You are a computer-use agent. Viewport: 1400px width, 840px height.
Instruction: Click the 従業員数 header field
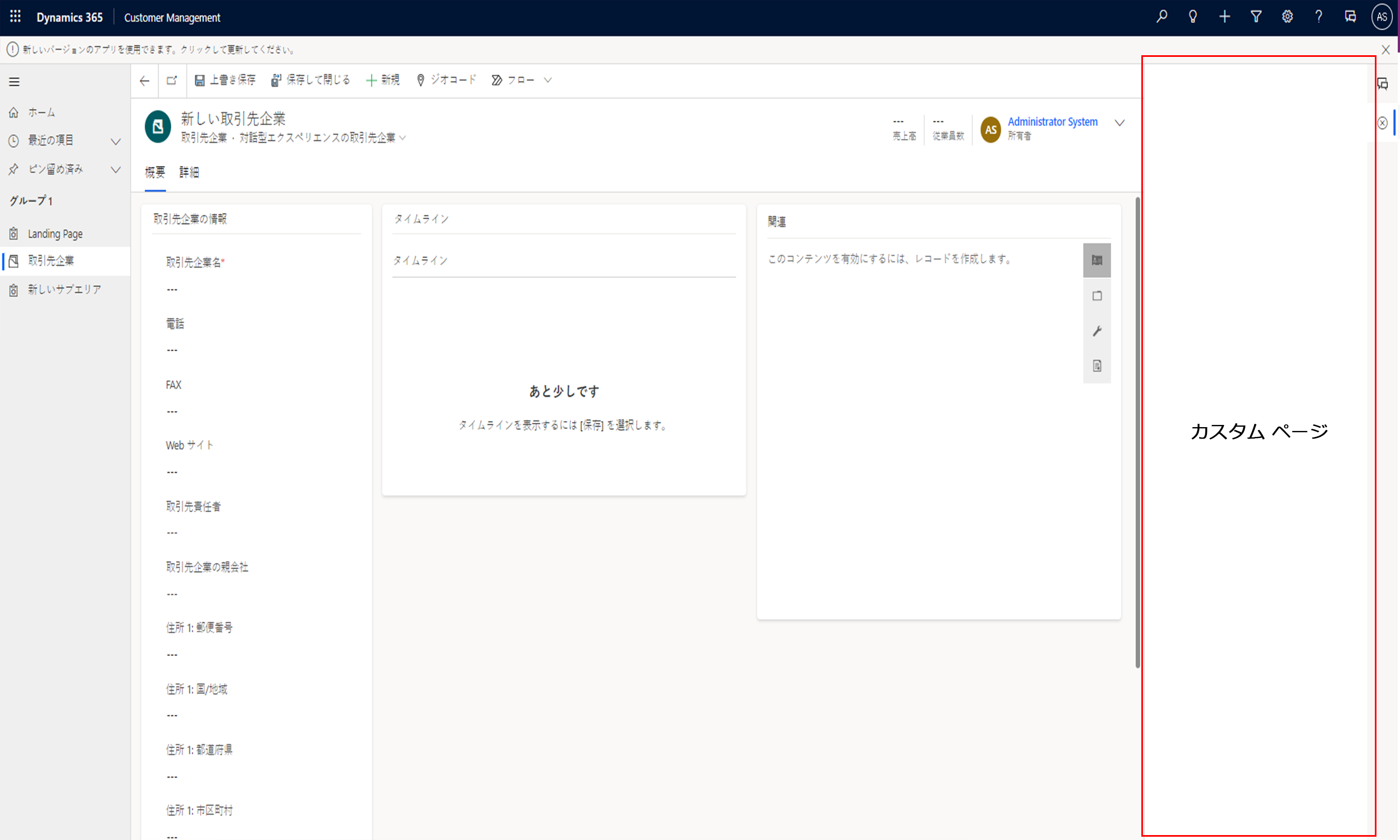(948, 129)
